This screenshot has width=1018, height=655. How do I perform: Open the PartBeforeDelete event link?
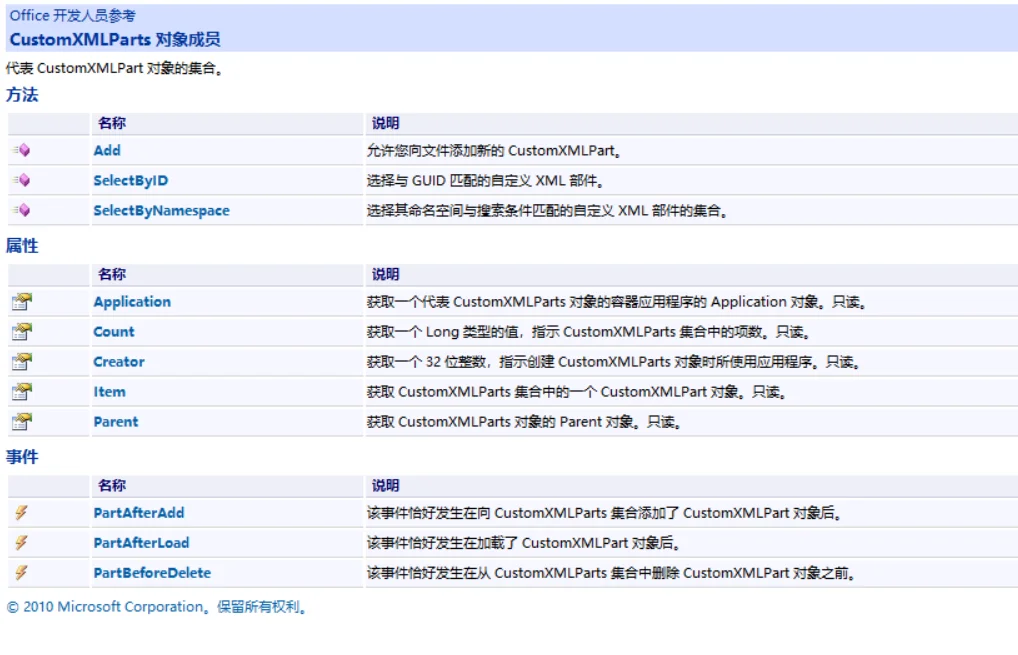[153, 573]
